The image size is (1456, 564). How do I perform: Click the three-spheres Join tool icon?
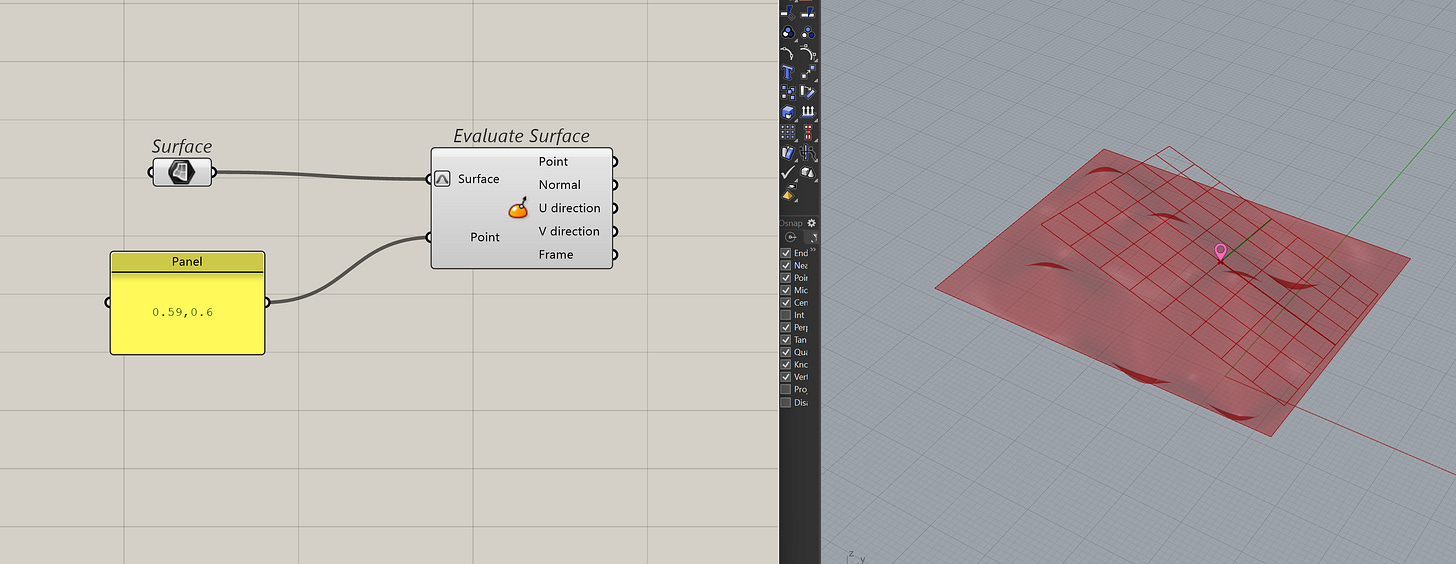tap(788, 32)
